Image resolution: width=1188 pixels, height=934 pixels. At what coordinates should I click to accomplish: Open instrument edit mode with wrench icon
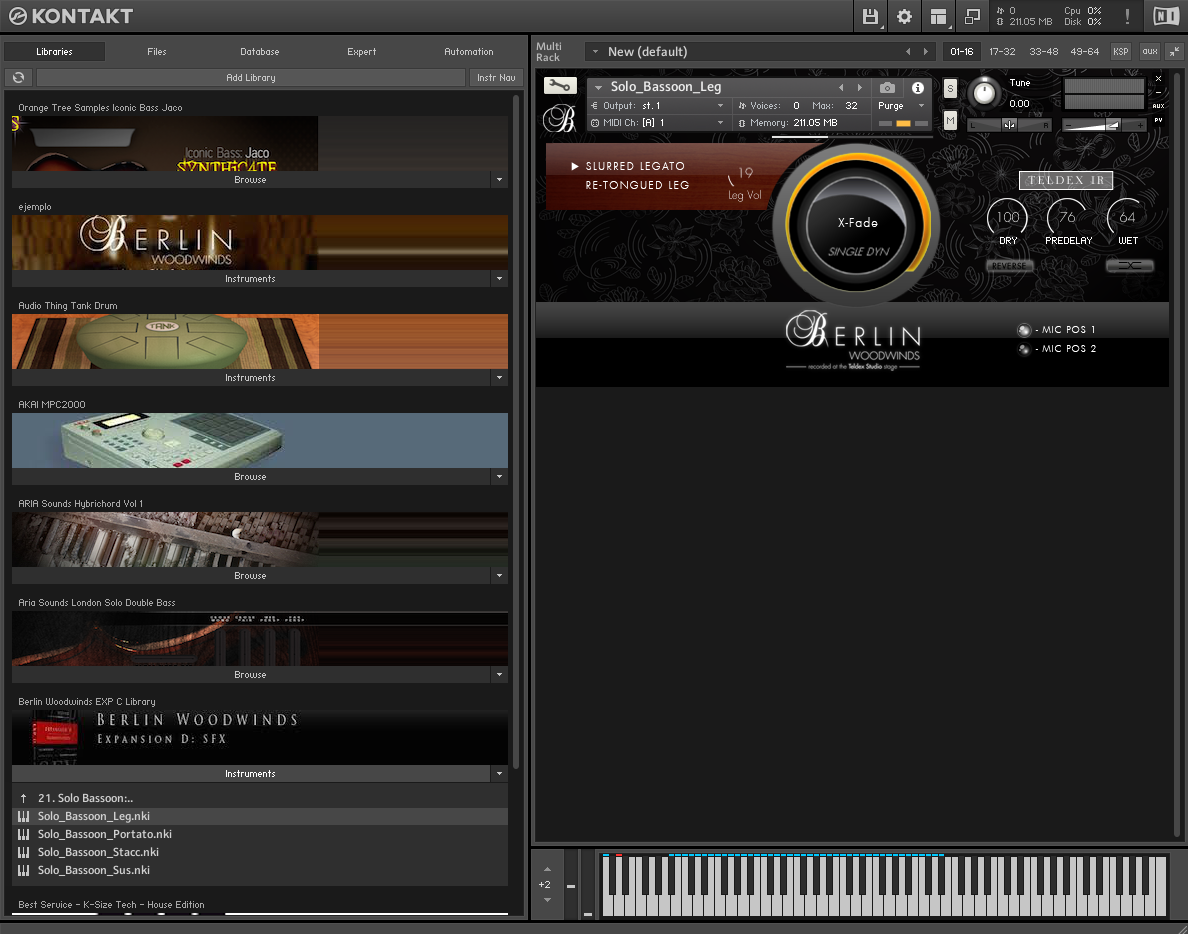click(560, 86)
